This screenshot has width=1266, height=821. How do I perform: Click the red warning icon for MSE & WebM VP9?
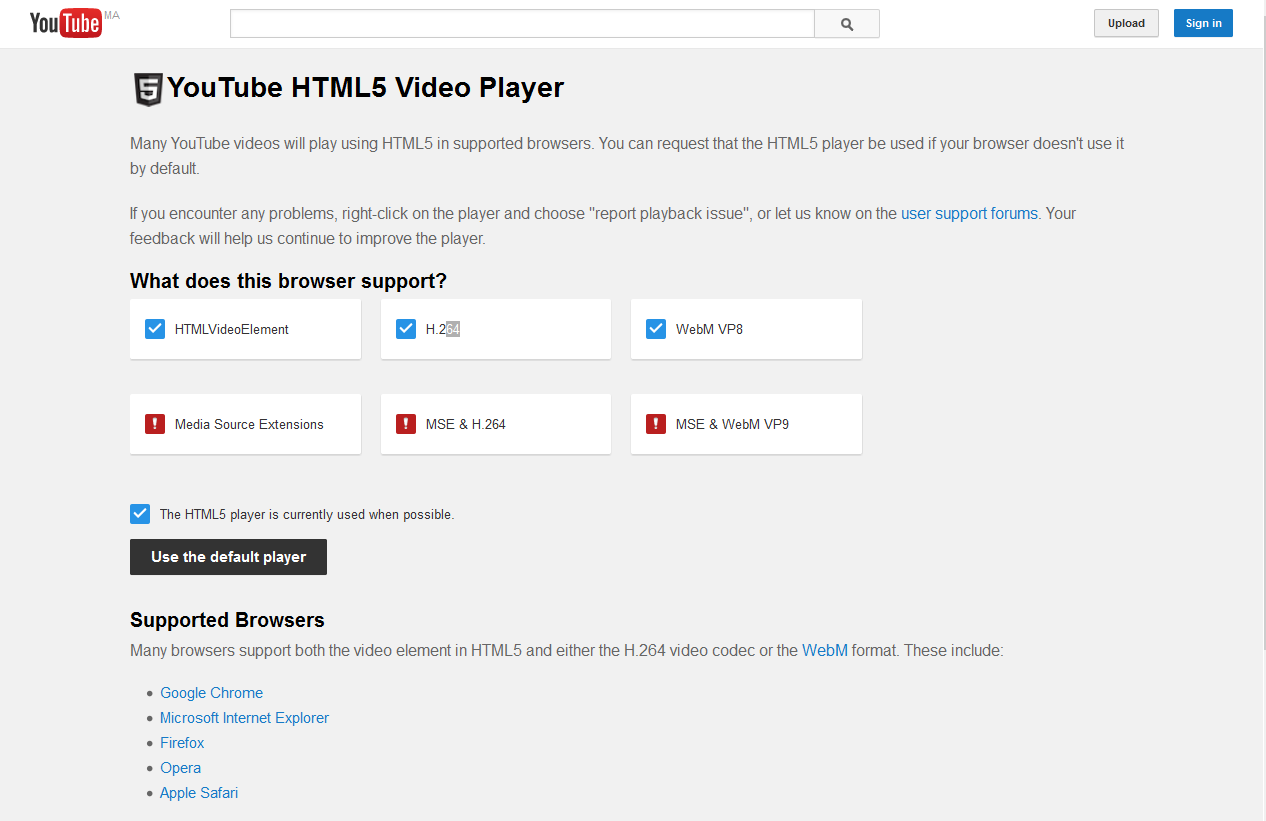pos(656,424)
